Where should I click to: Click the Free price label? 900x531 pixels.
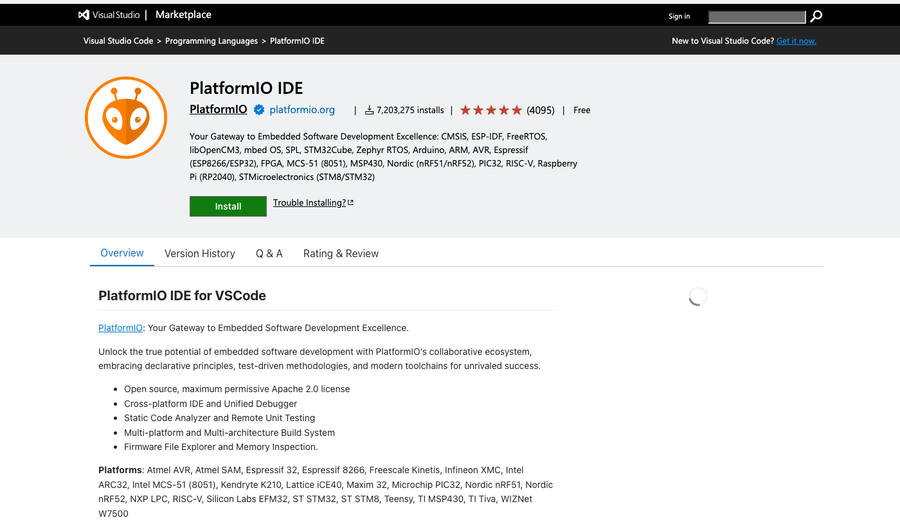(x=581, y=110)
